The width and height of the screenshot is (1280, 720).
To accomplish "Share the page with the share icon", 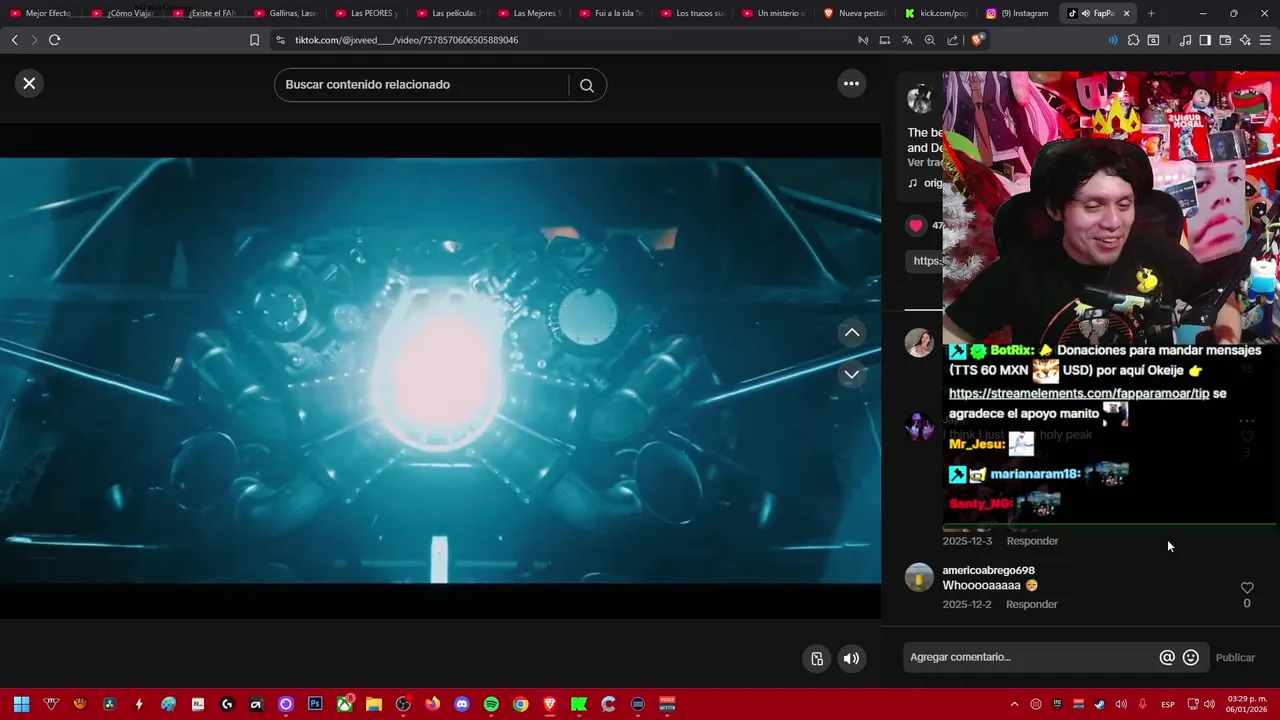I will (953, 40).
